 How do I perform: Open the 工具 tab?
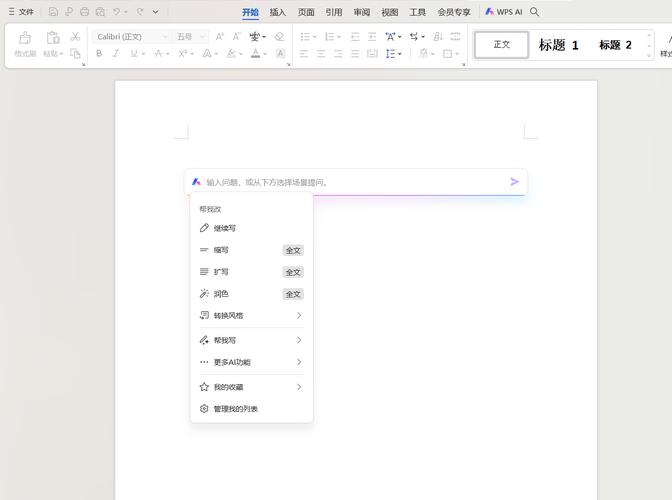click(417, 12)
